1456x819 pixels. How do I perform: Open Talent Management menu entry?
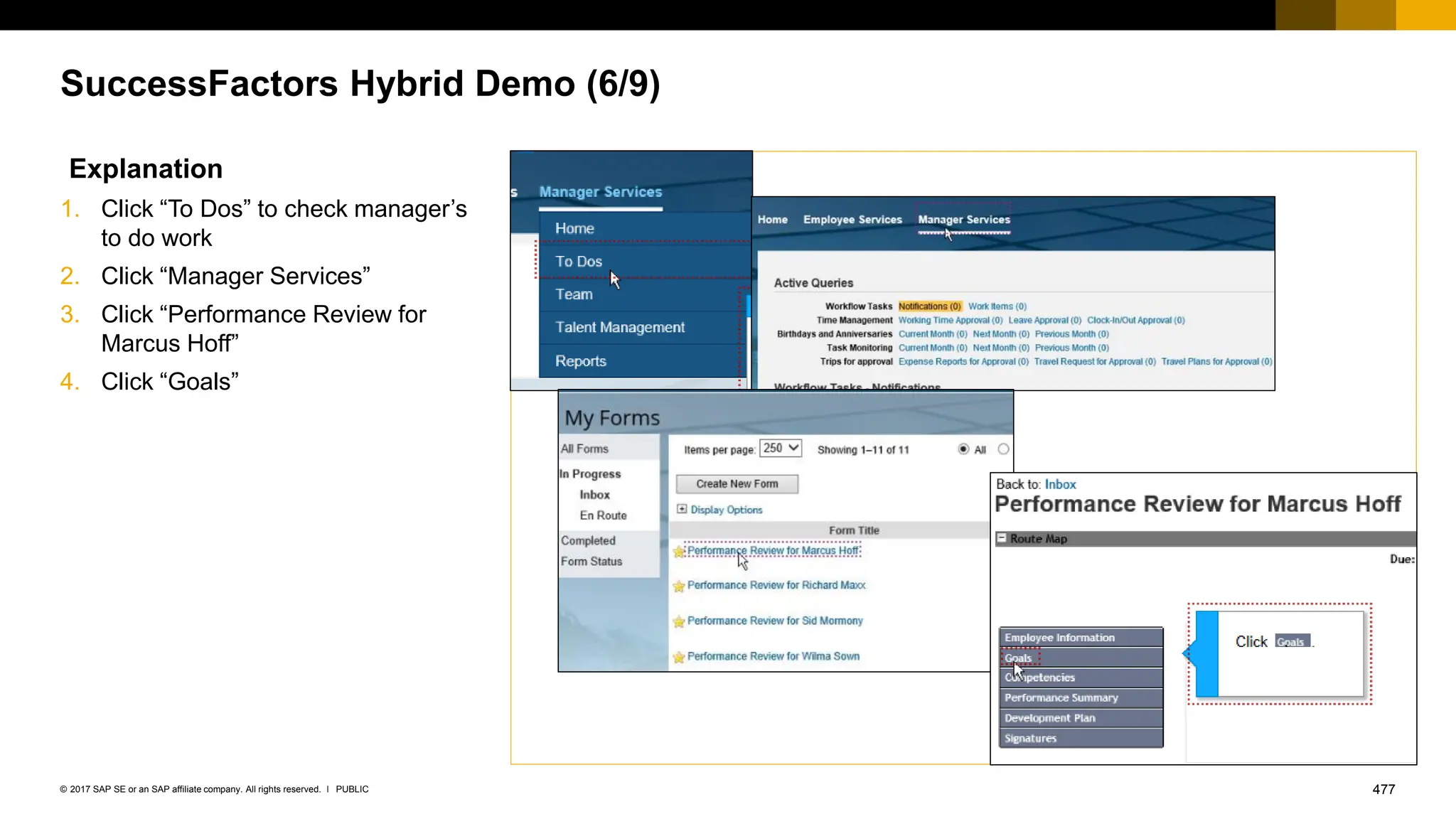pos(644,327)
